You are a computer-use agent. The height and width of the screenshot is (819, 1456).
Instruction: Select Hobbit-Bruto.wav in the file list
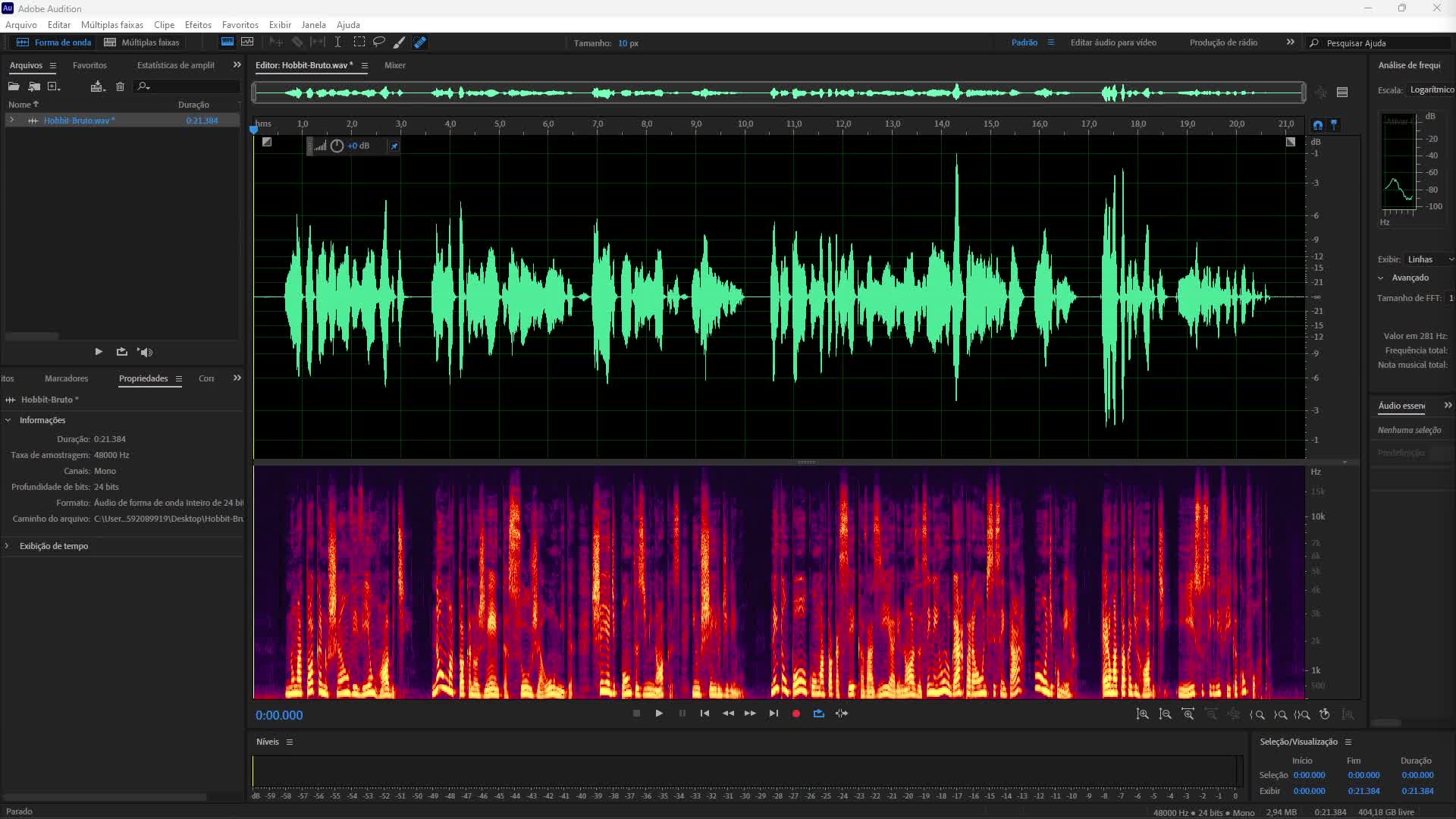click(x=79, y=120)
